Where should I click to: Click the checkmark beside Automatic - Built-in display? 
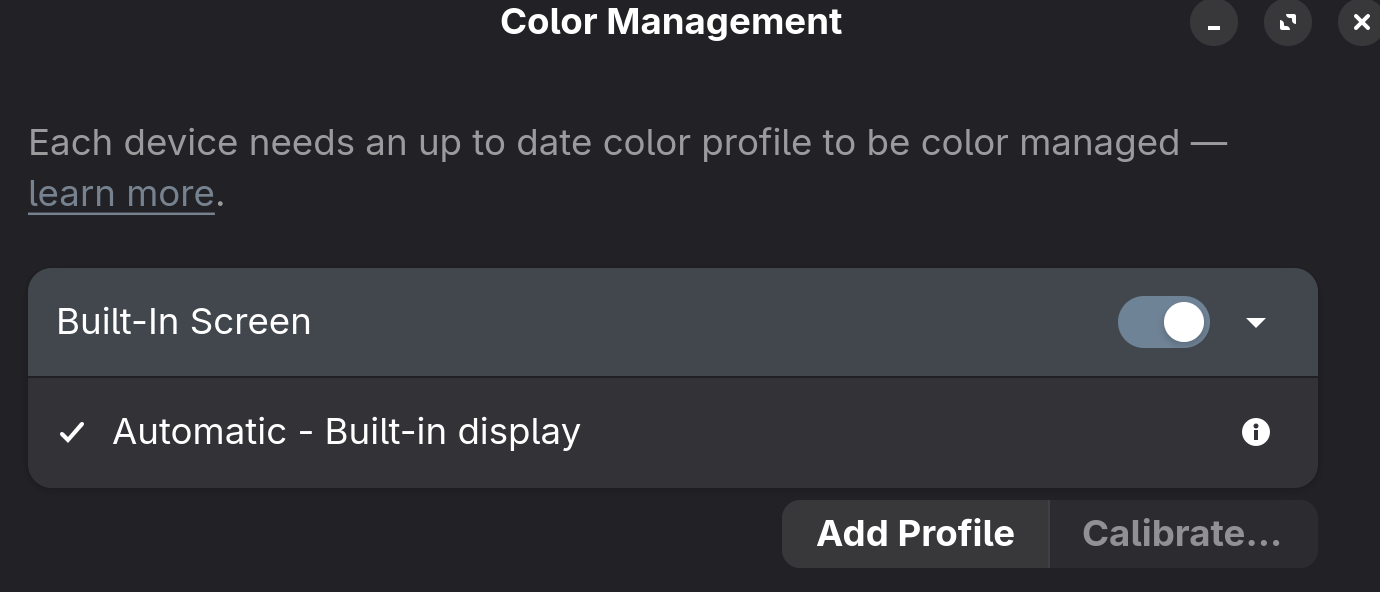(71, 433)
